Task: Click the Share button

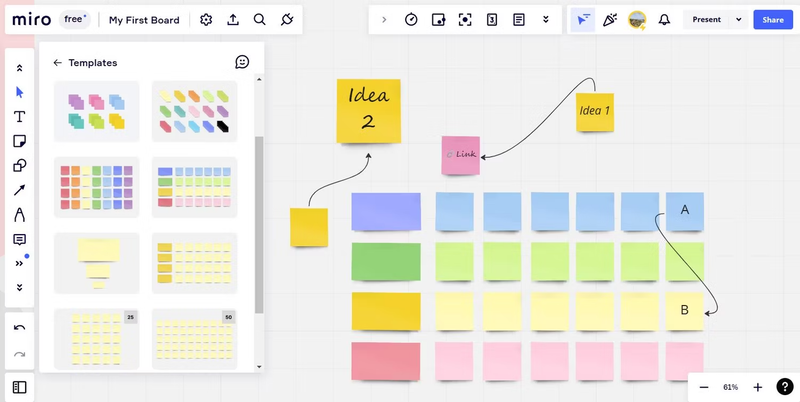Action: click(773, 20)
